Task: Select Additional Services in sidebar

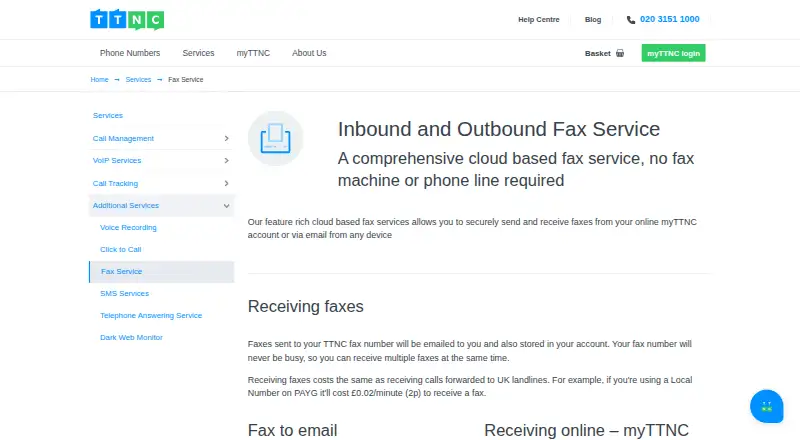Action: click(x=126, y=205)
